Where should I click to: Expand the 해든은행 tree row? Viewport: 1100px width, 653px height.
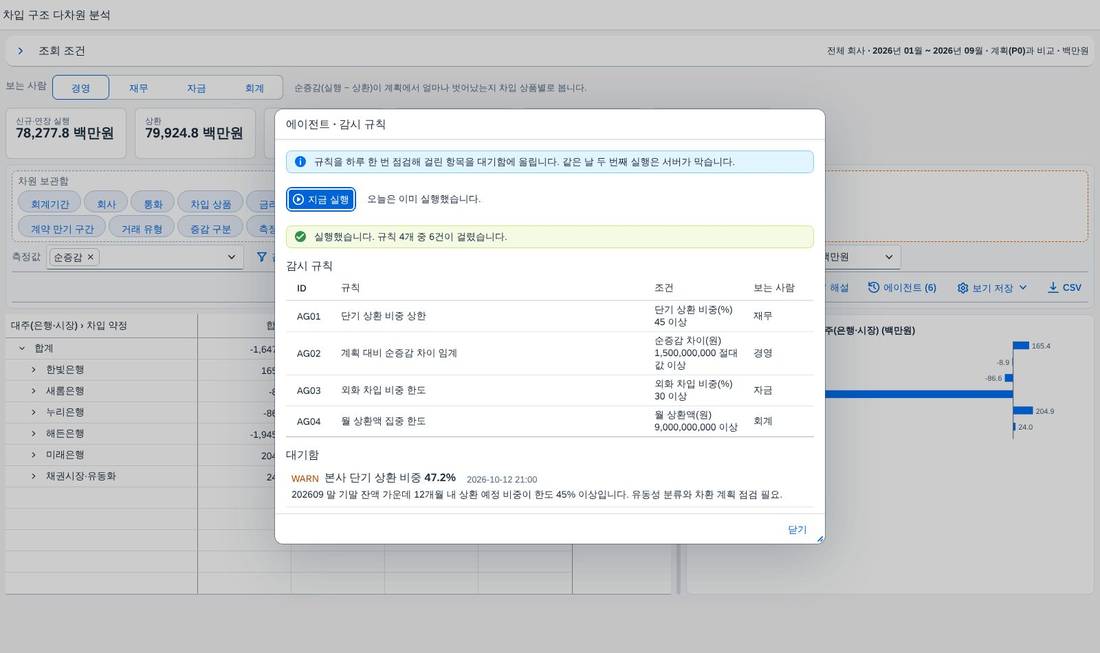pos(33,433)
